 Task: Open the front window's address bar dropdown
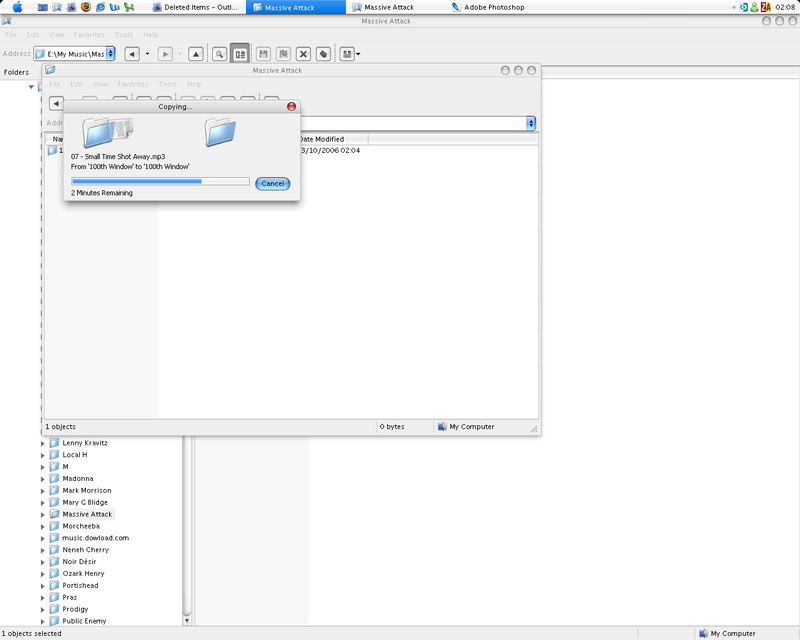click(x=531, y=123)
